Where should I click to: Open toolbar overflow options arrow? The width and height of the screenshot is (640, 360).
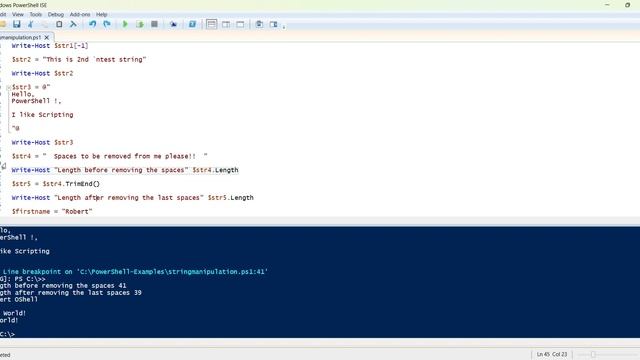click(284, 26)
